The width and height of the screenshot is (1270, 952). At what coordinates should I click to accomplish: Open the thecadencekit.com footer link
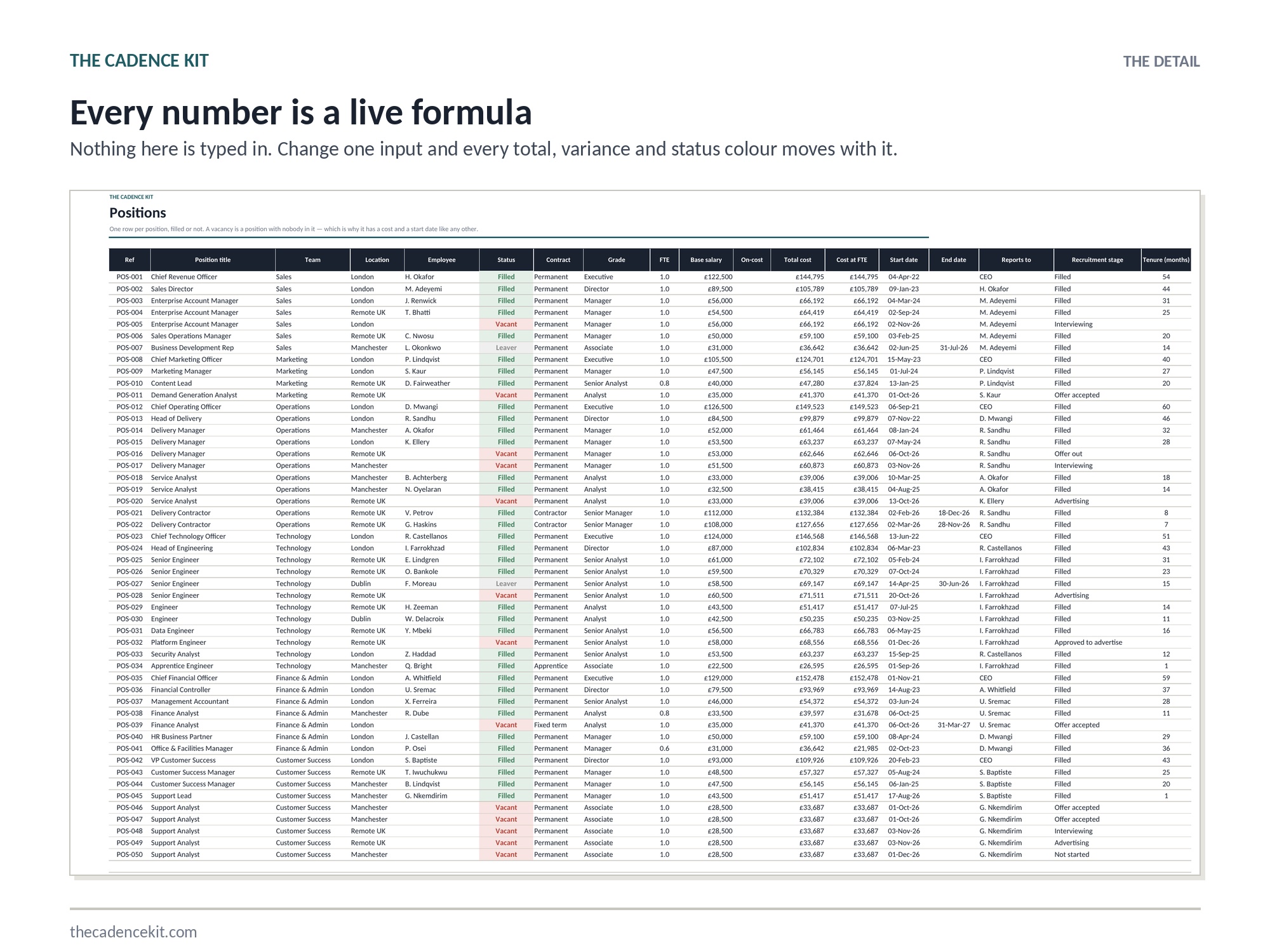133,932
